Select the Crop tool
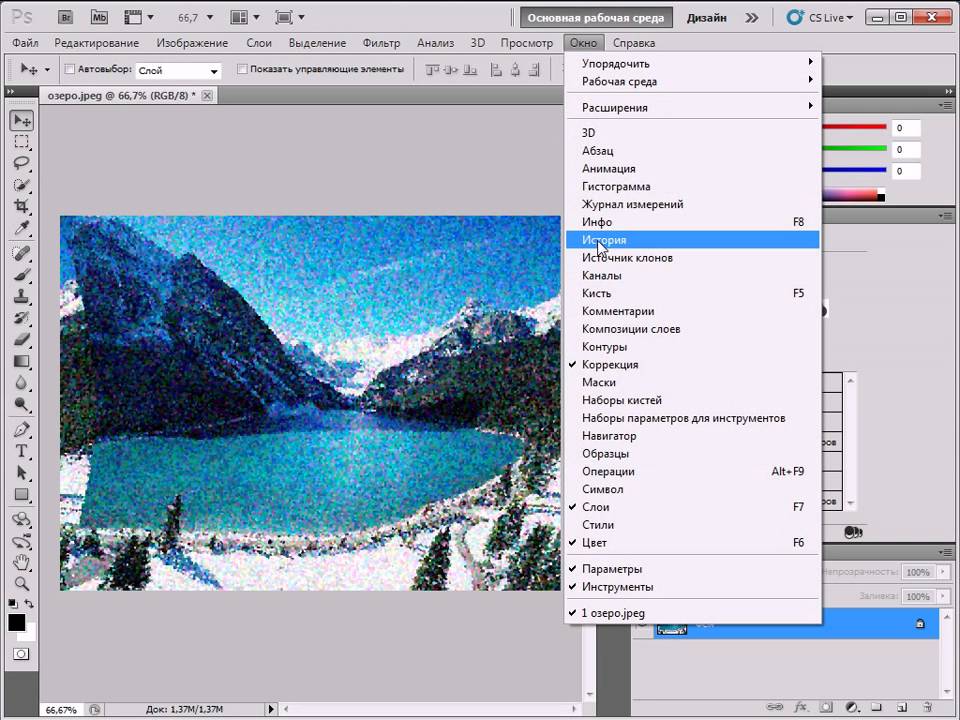960x720 pixels. click(21, 206)
